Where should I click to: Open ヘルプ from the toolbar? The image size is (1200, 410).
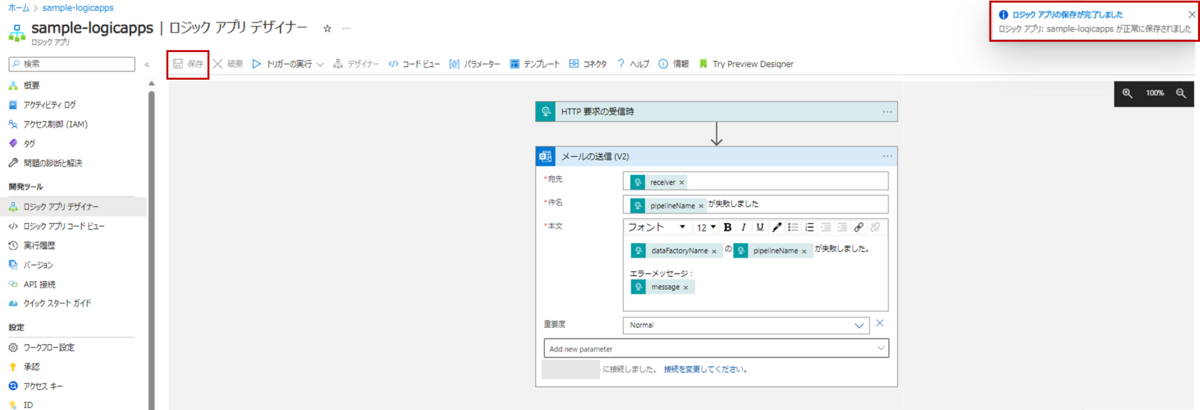[633, 64]
